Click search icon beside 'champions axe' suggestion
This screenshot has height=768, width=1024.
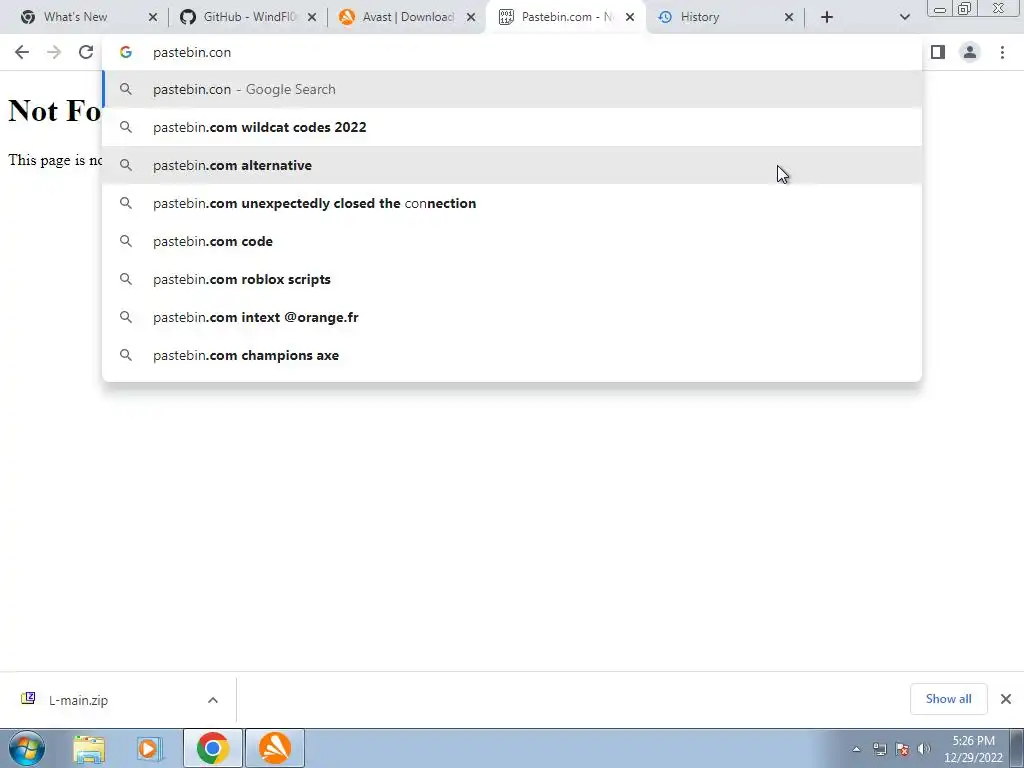click(x=125, y=355)
